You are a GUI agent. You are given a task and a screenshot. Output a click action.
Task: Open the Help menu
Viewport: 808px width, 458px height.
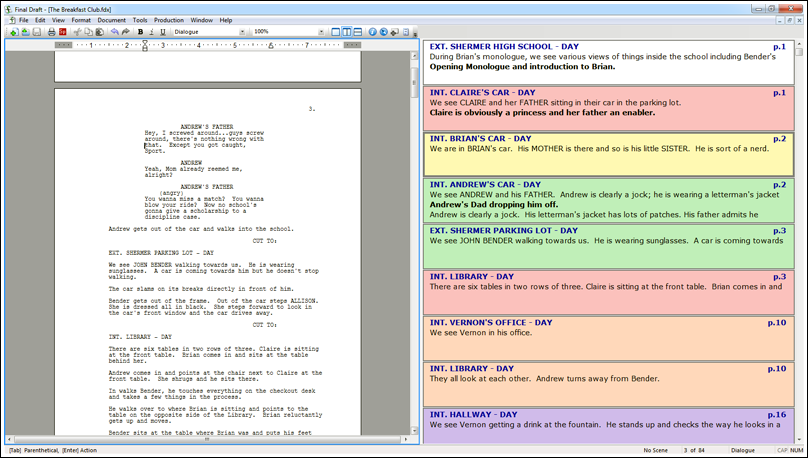pyautogui.click(x=226, y=20)
